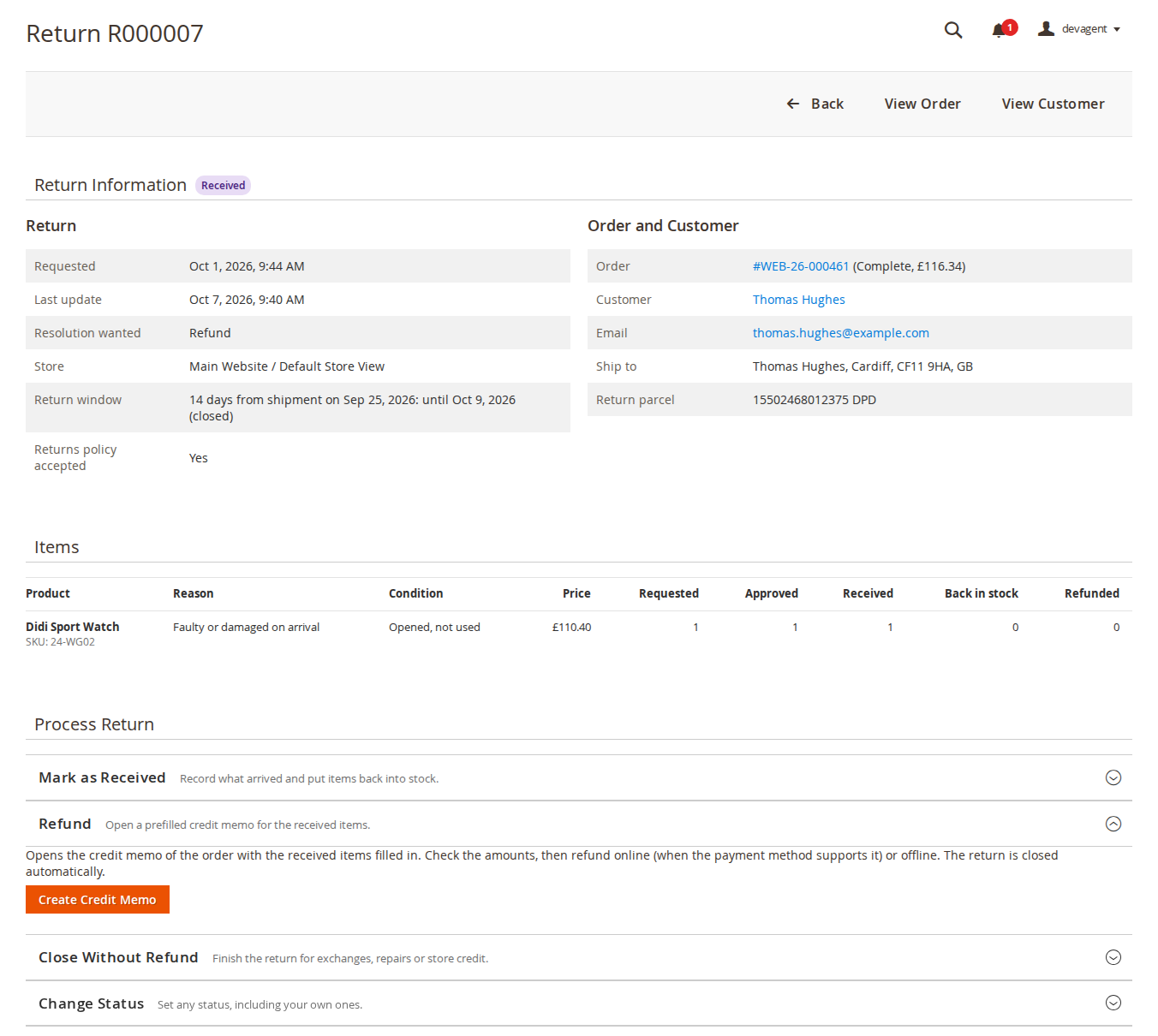Click the Condition column header

(x=416, y=593)
